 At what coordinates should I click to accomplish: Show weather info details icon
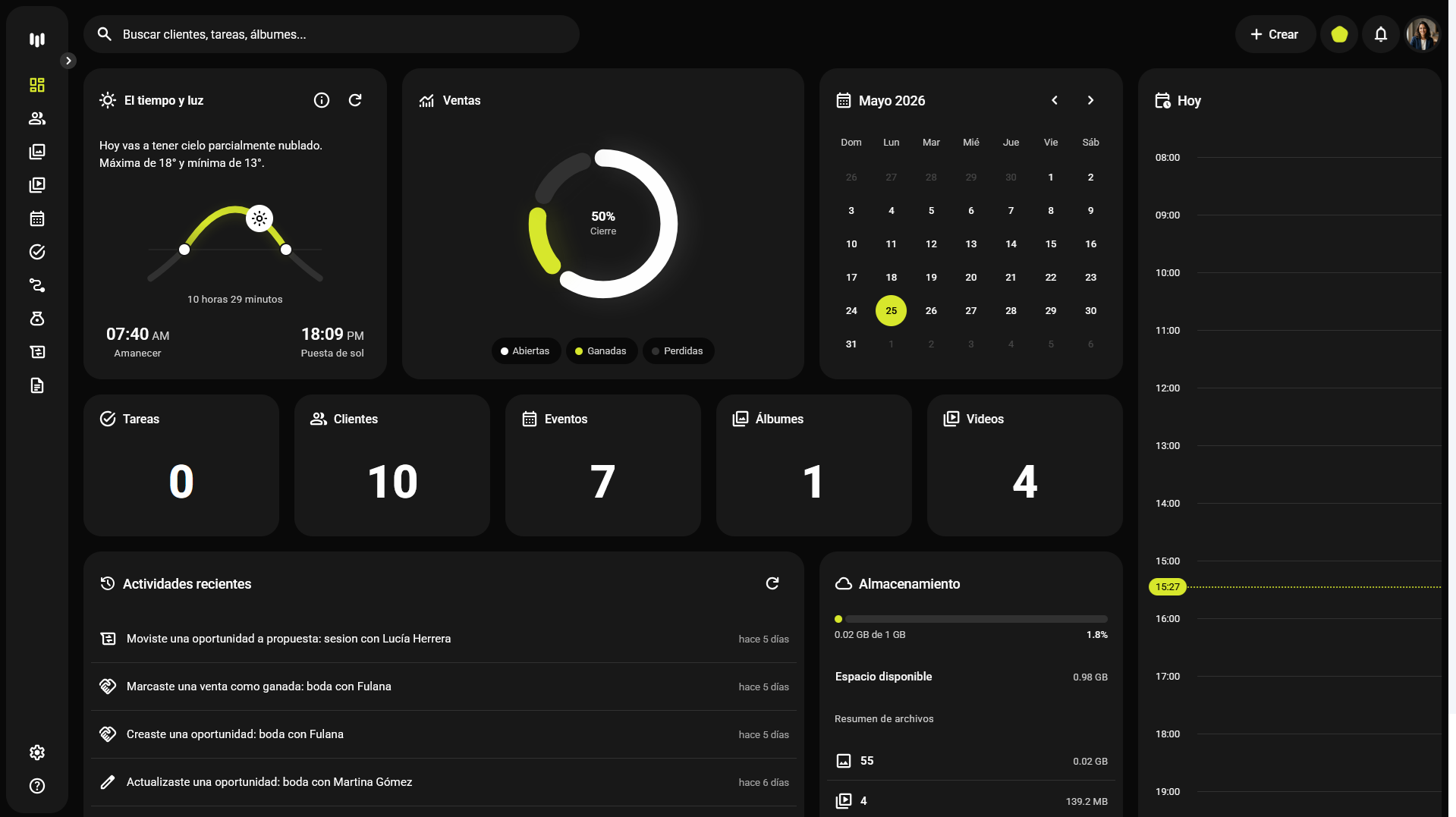point(322,100)
